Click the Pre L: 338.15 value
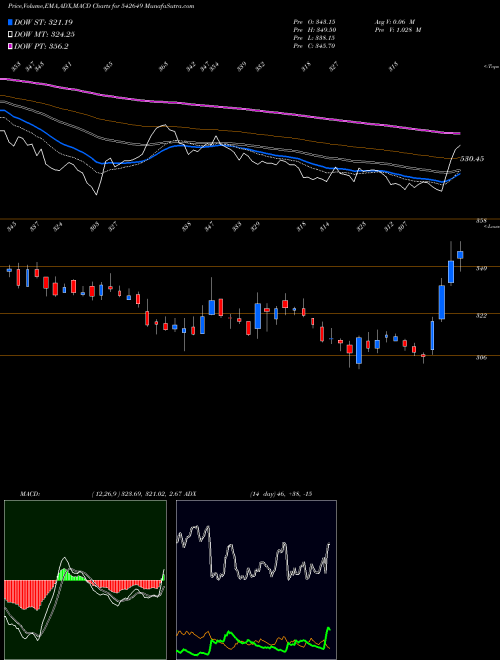This screenshot has height=660, width=500. coord(314,38)
